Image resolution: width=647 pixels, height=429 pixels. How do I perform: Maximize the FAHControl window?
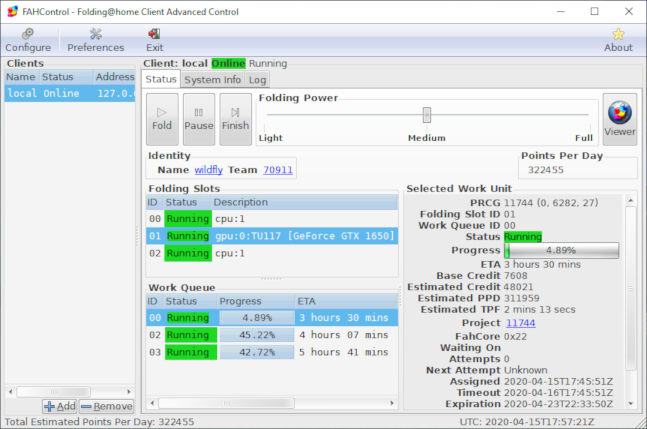point(594,12)
